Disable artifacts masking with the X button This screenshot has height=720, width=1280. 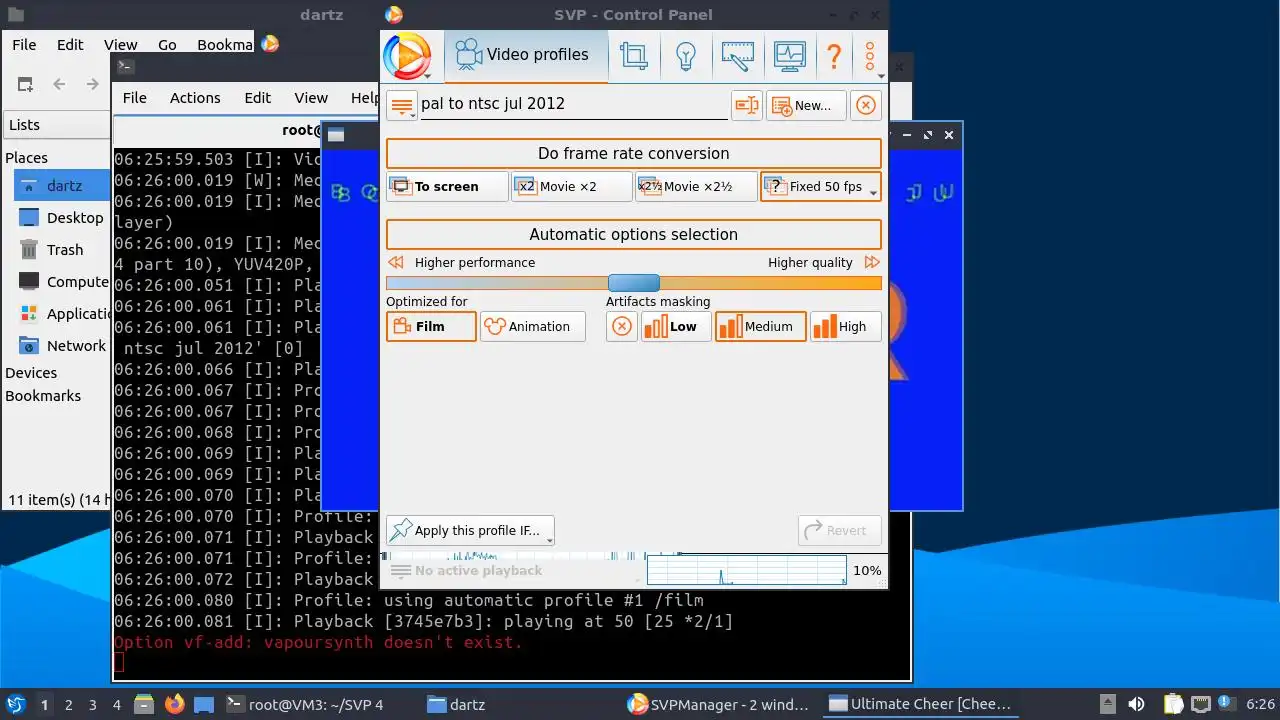(622, 326)
